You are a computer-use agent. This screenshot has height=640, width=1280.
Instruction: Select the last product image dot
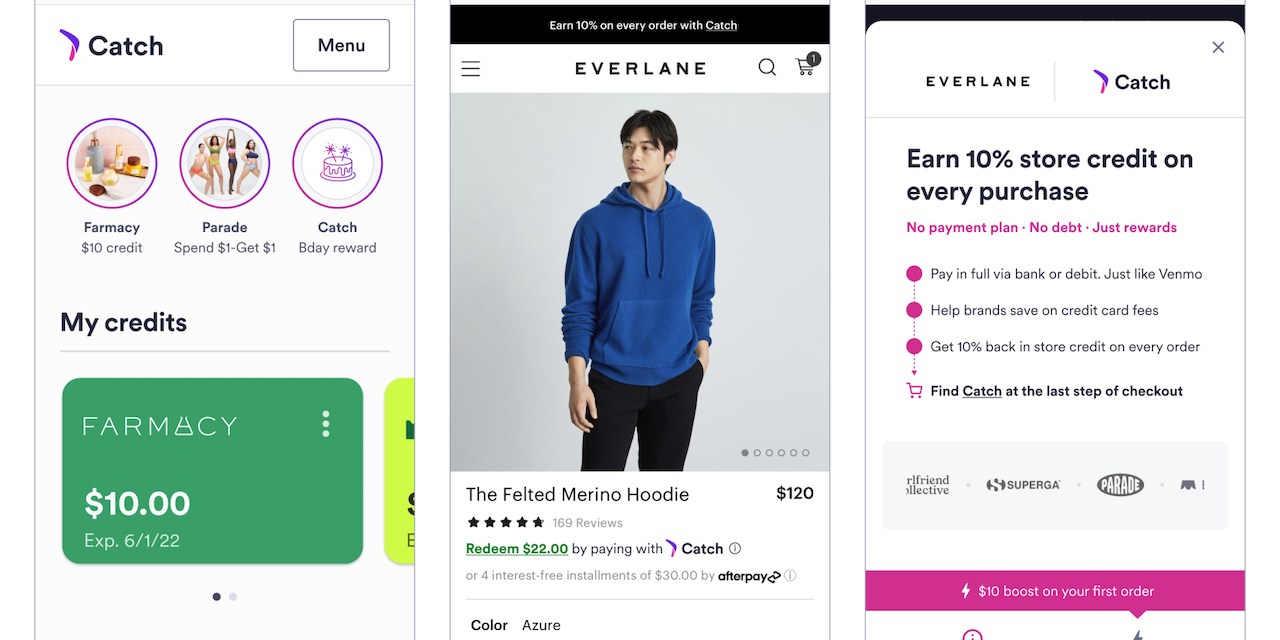(806, 453)
